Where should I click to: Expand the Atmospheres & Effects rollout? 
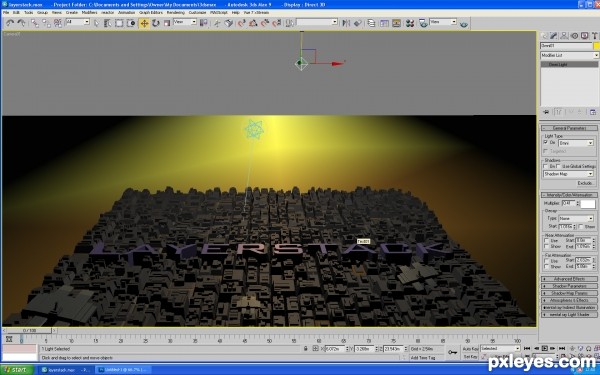(x=569, y=300)
